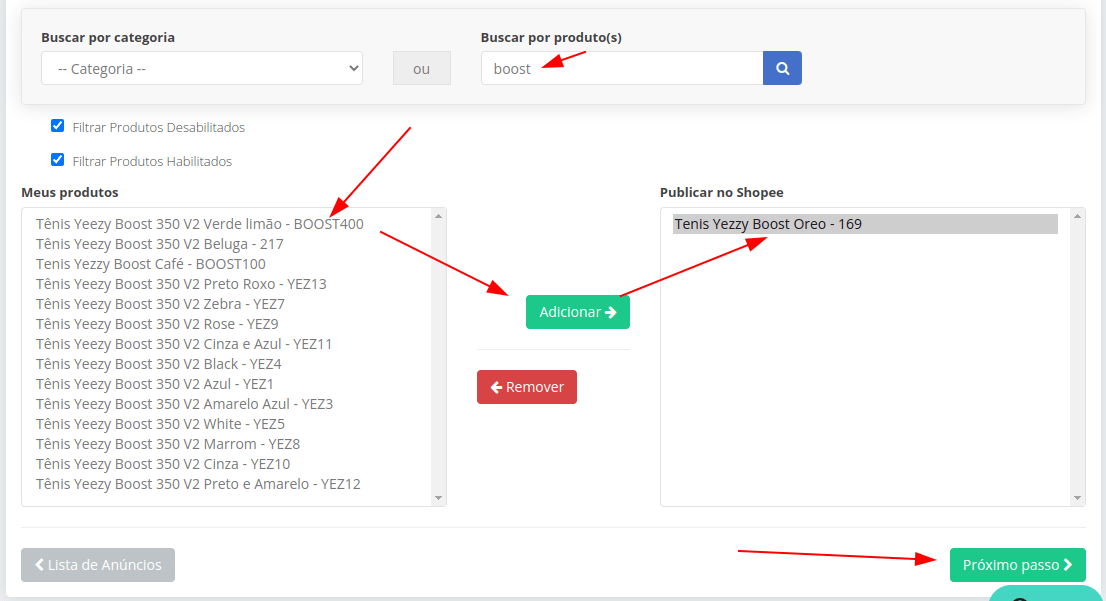The image size is (1106, 601).
Task: Open the Categoria dropdown
Action: point(202,68)
